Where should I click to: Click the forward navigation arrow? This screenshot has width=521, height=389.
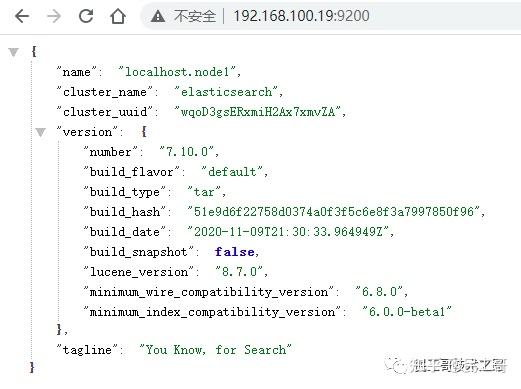[x=54, y=16]
